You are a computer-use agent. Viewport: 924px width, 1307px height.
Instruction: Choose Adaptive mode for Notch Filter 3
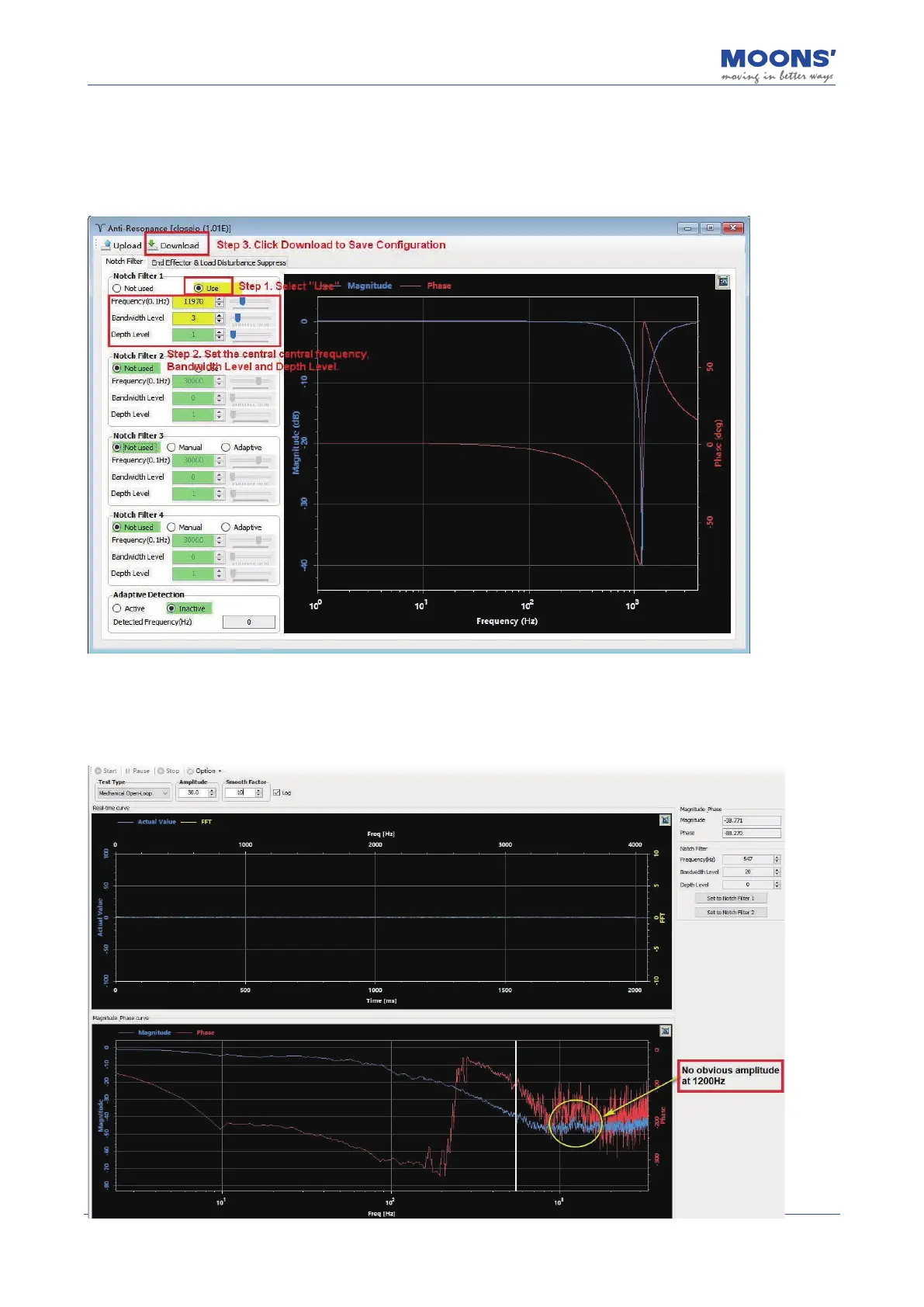click(x=226, y=448)
